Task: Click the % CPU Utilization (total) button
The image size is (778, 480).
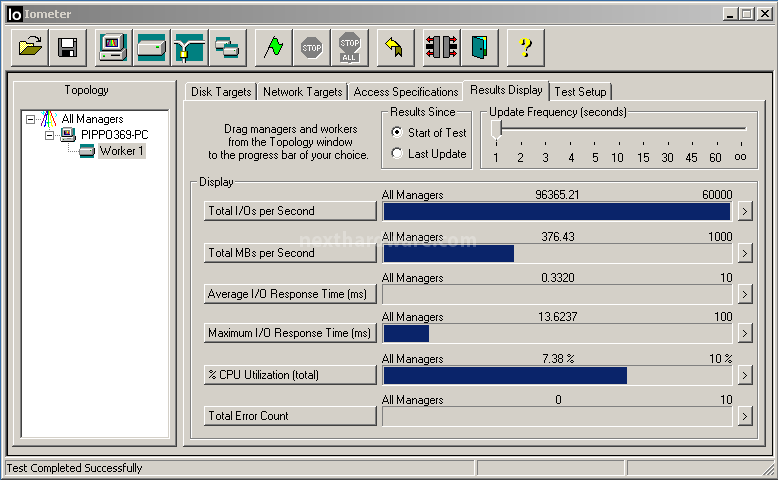Action: pos(290,375)
